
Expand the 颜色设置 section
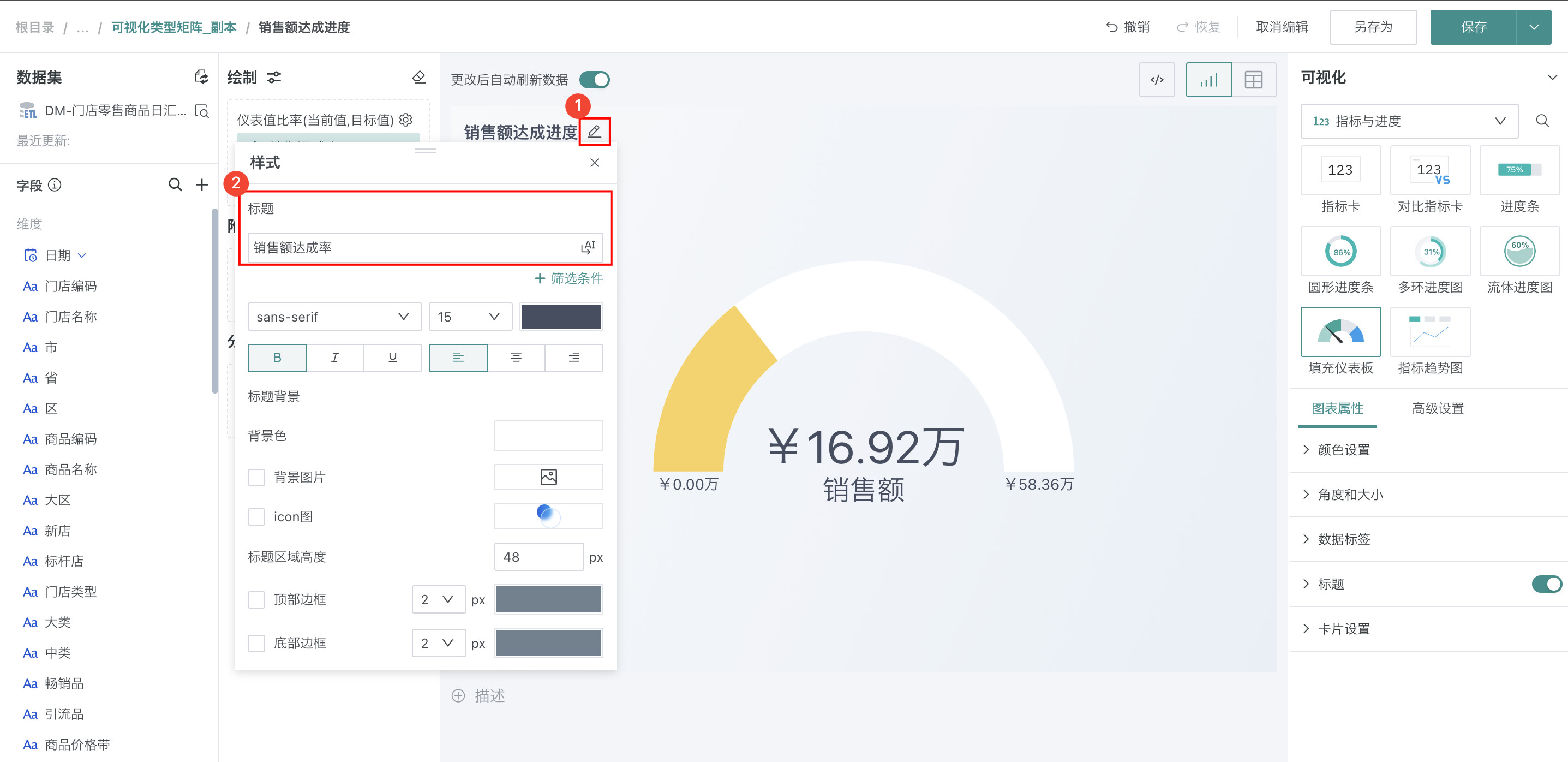pyautogui.click(x=1343, y=450)
